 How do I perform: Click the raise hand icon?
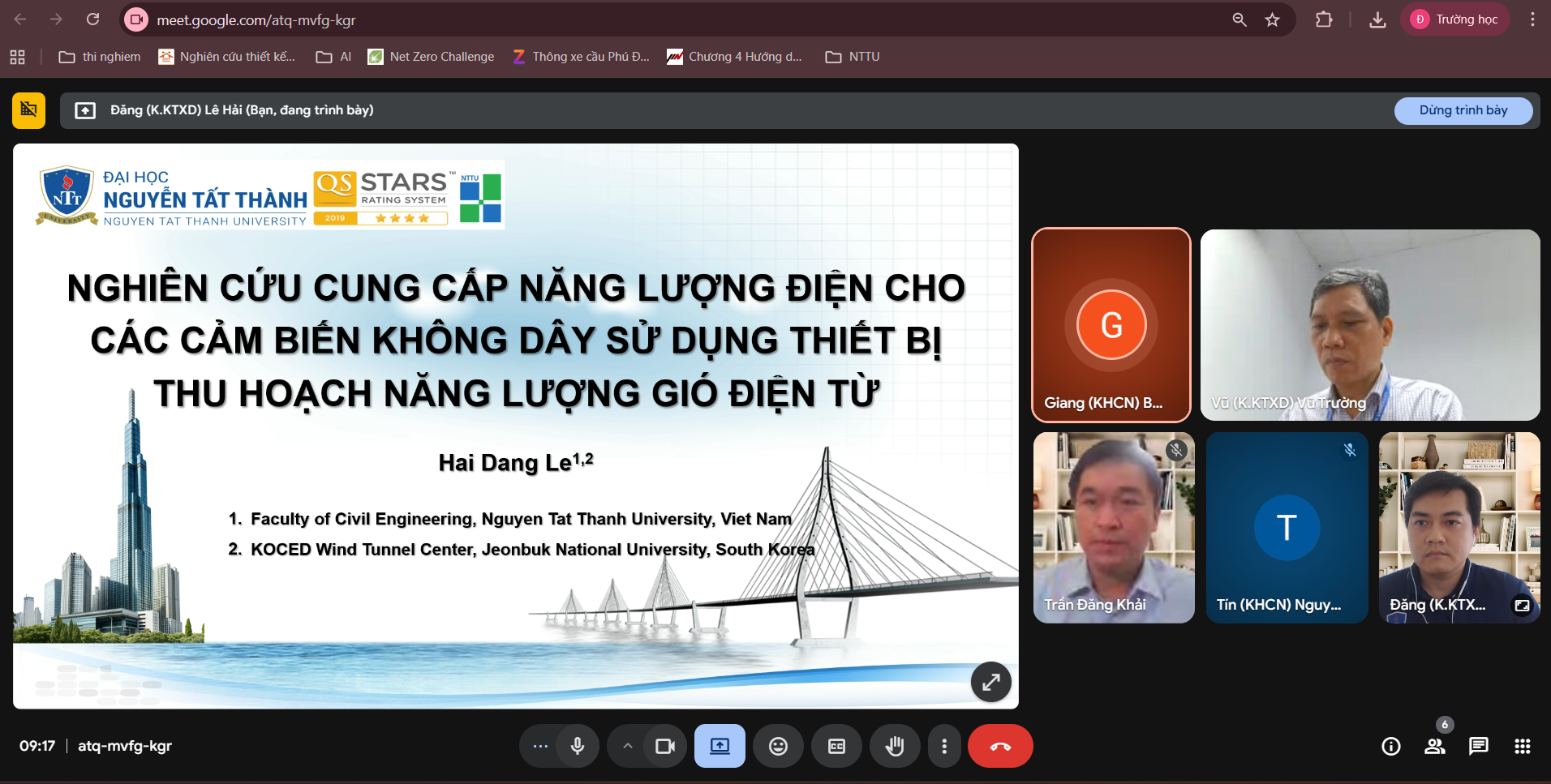(x=895, y=746)
